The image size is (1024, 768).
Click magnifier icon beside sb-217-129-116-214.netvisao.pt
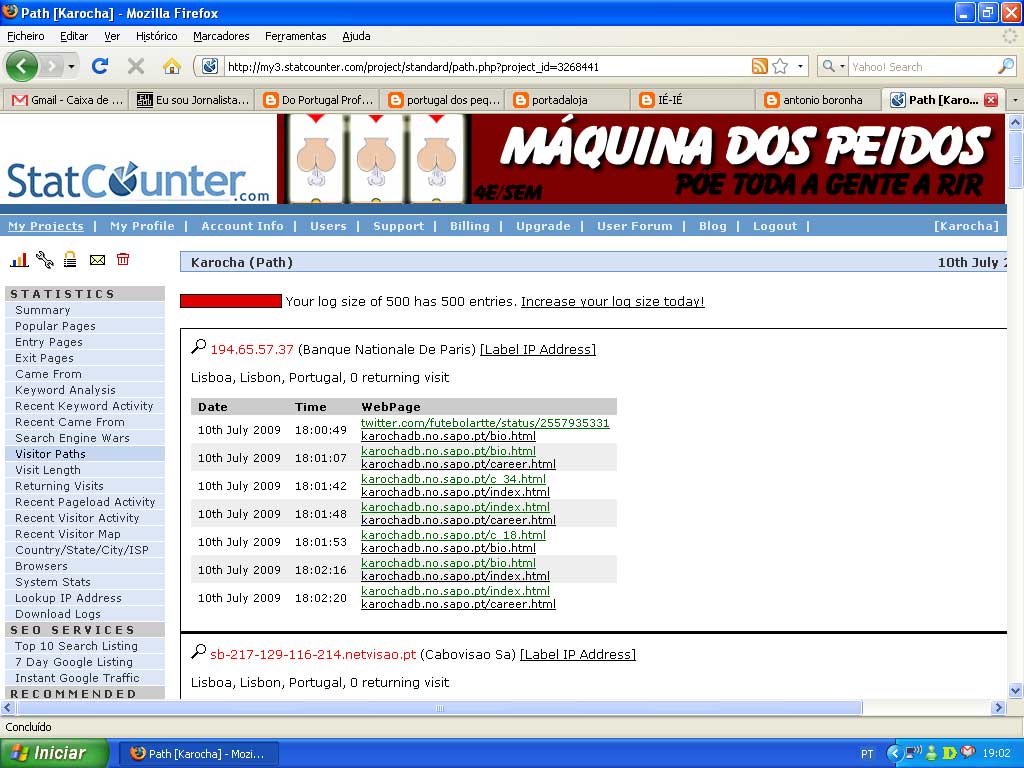pyautogui.click(x=199, y=652)
